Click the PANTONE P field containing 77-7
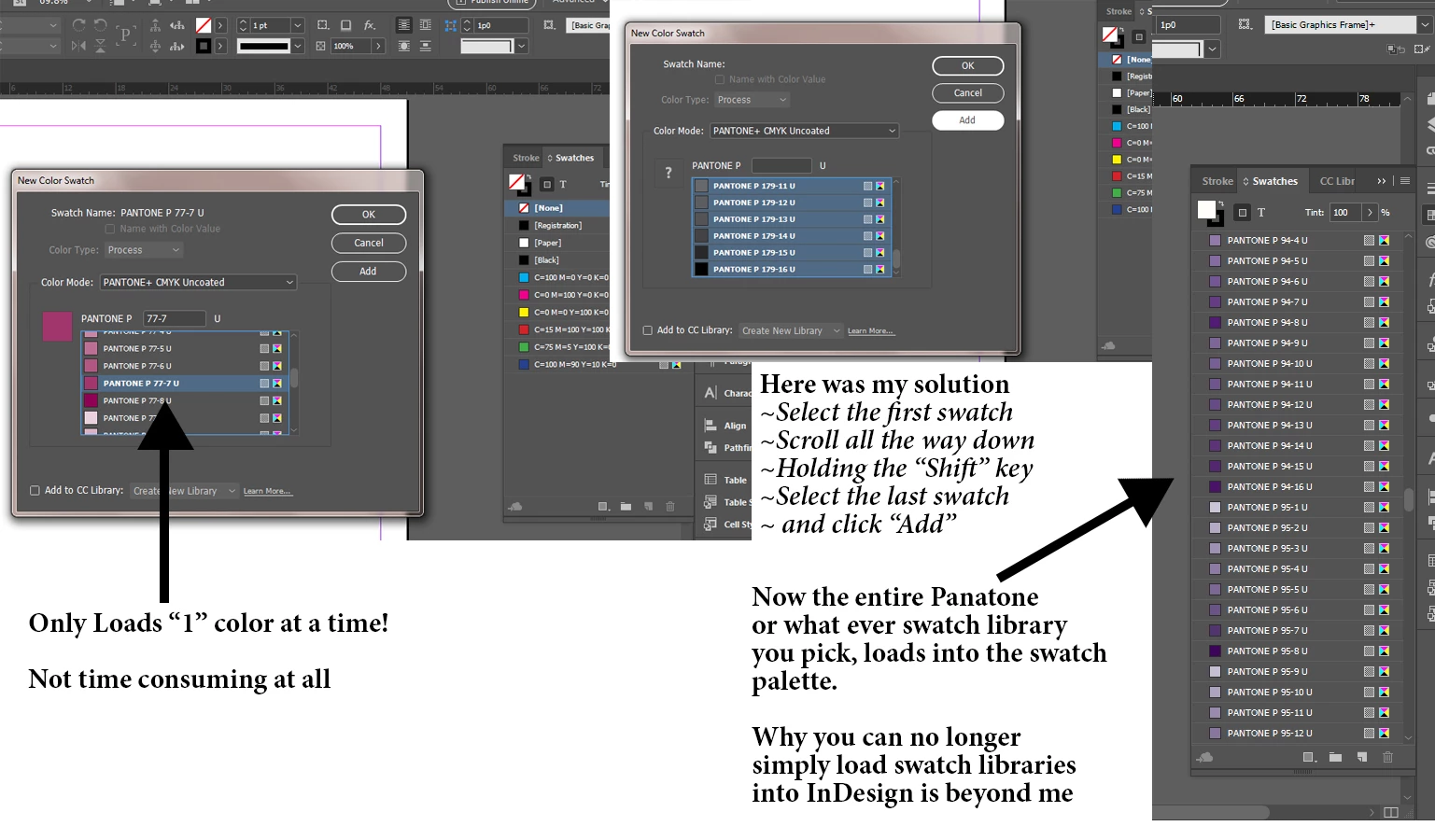 175,318
